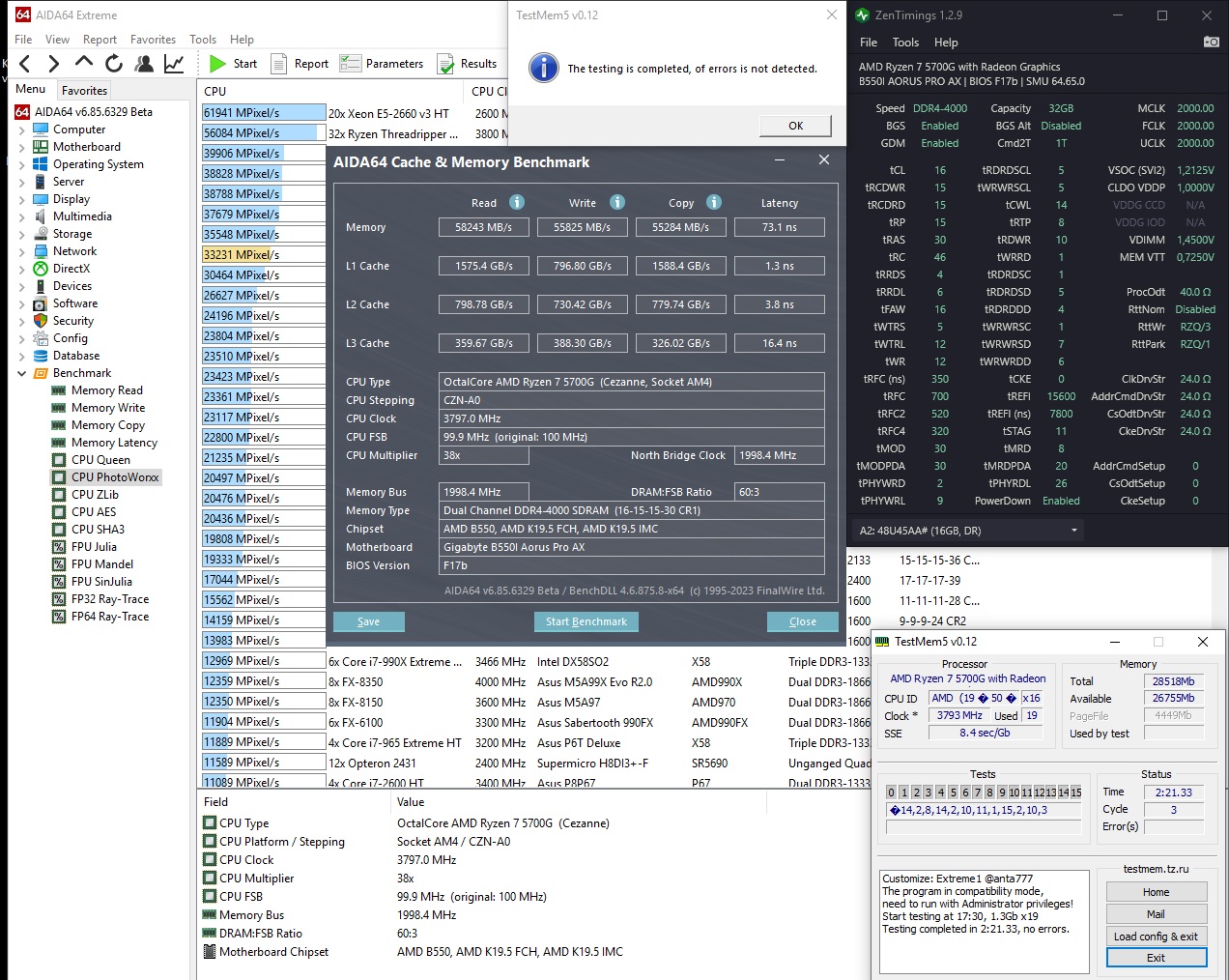Start the benchmark with the green play icon

(217, 64)
